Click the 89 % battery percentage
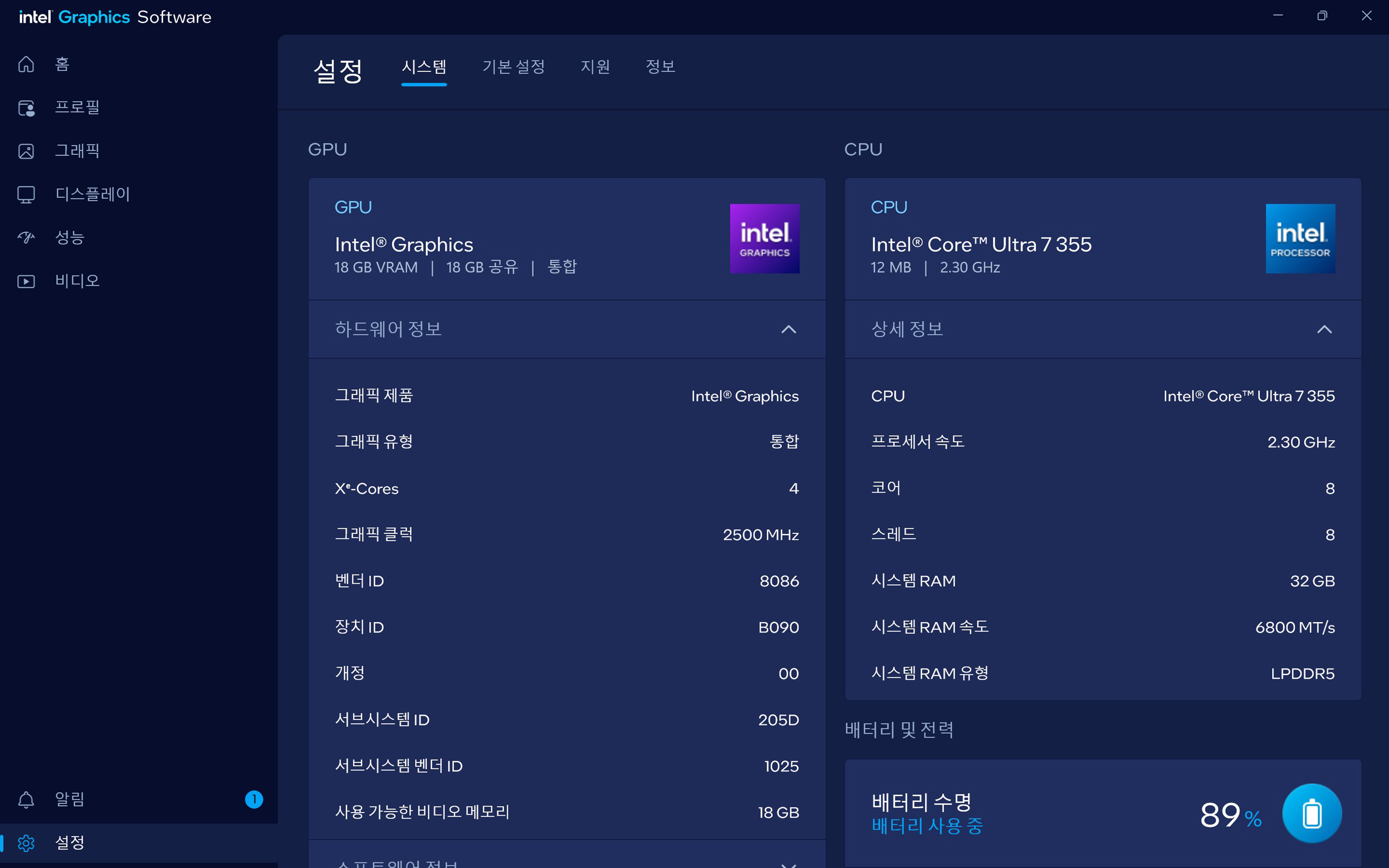The image size is (1389, 868). pyautogui.click(x=1231, y=815)
